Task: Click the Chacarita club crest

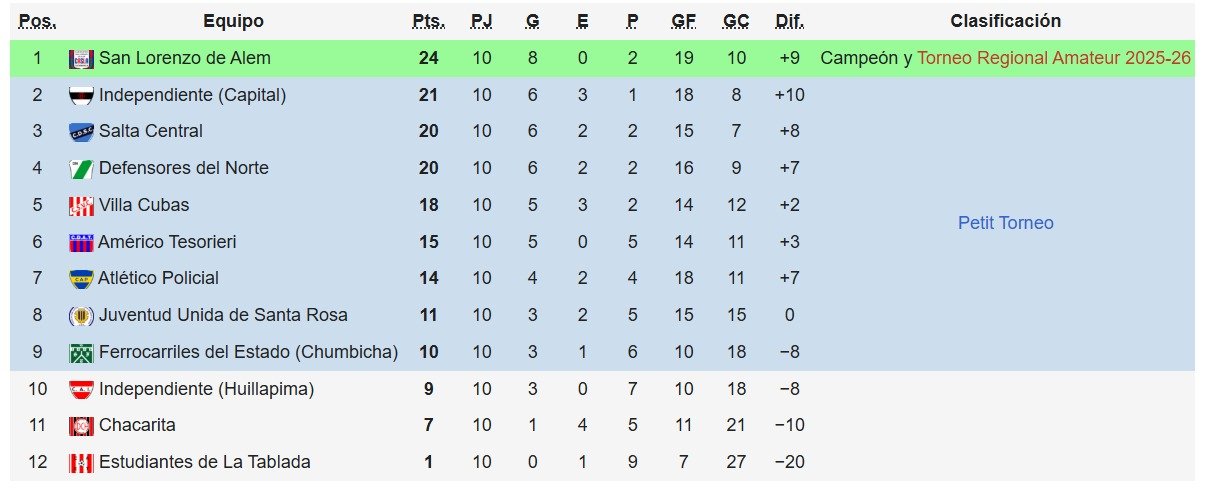Action: click(x=81, y=426)
